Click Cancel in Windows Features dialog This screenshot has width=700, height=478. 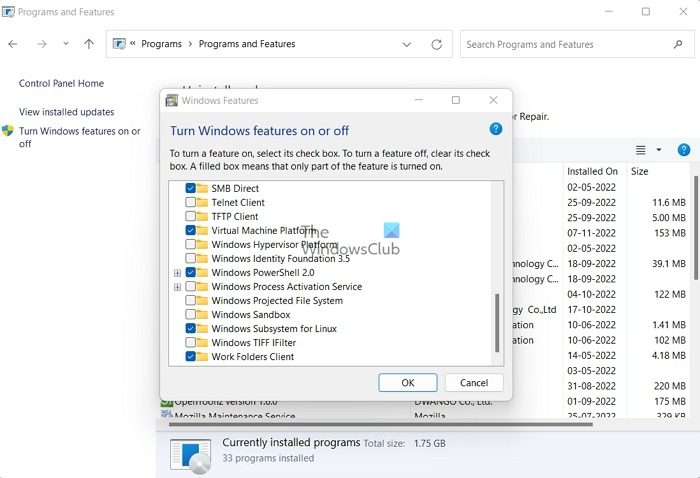click(474, 383)
